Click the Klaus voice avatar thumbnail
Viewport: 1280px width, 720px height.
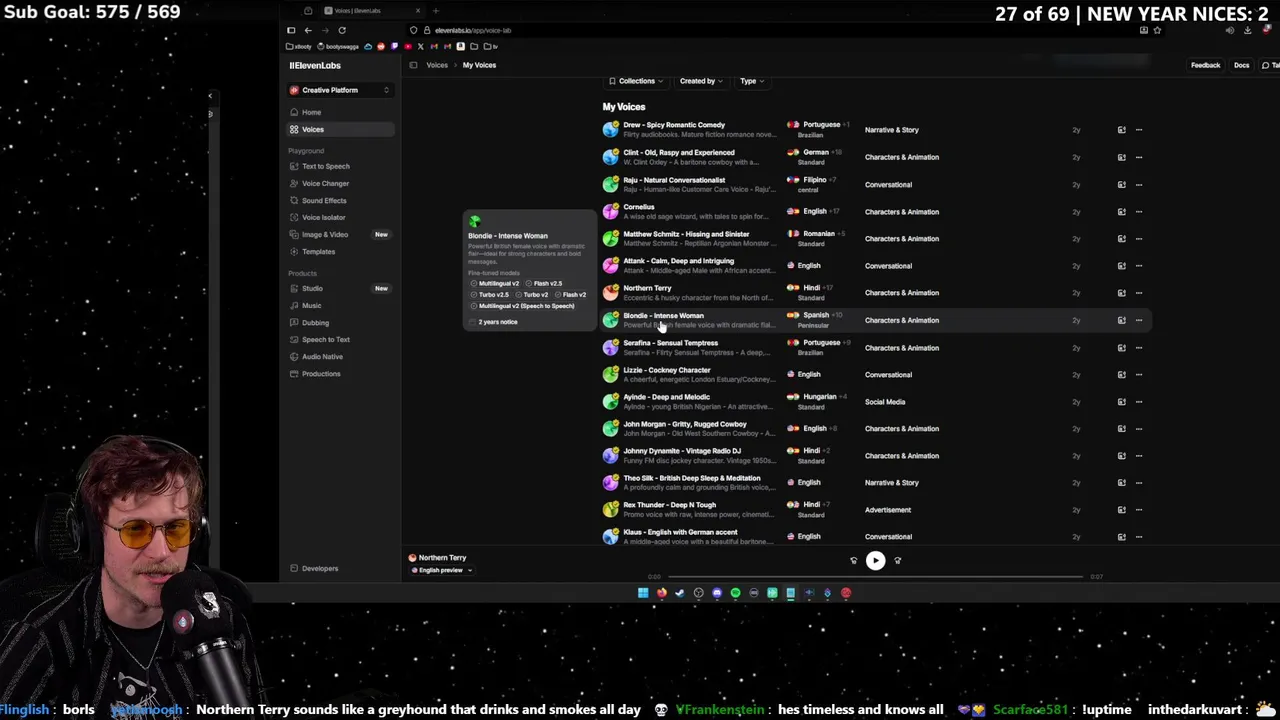610,537
